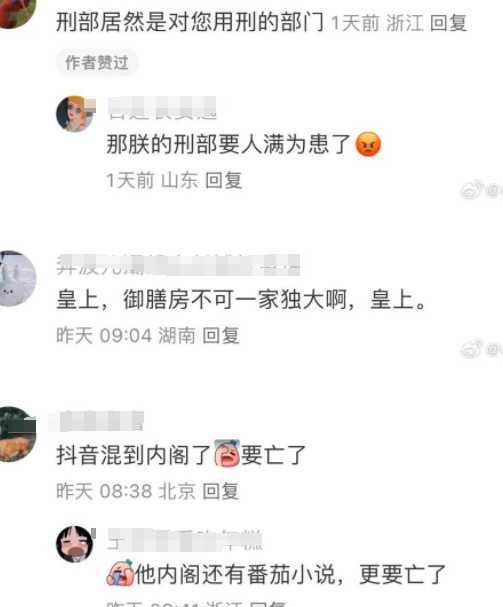
Task: Open the white rabbit avatar profile
Action: [17, 278]
